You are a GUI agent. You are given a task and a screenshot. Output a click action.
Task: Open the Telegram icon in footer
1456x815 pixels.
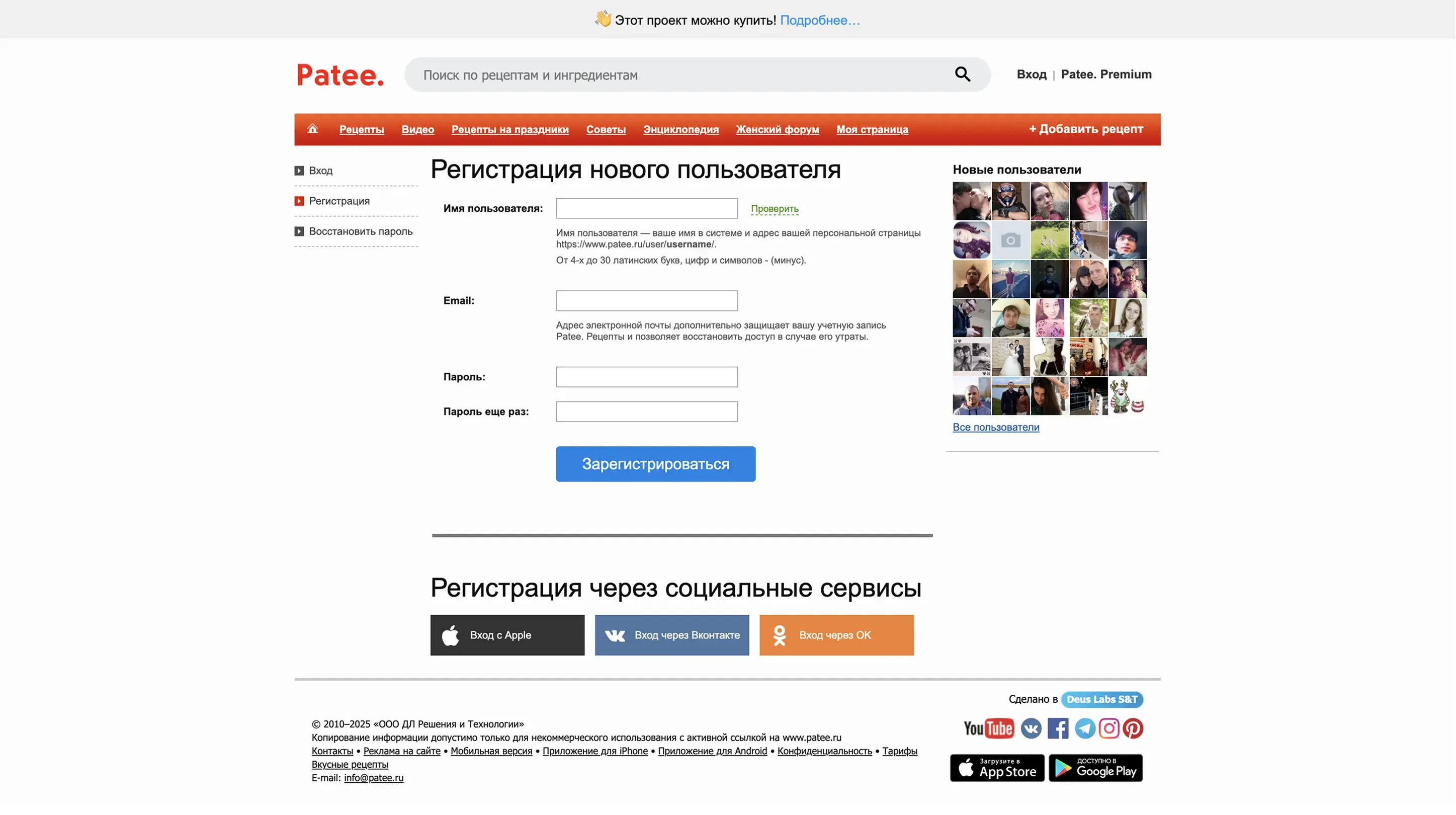pos(1084,728)
